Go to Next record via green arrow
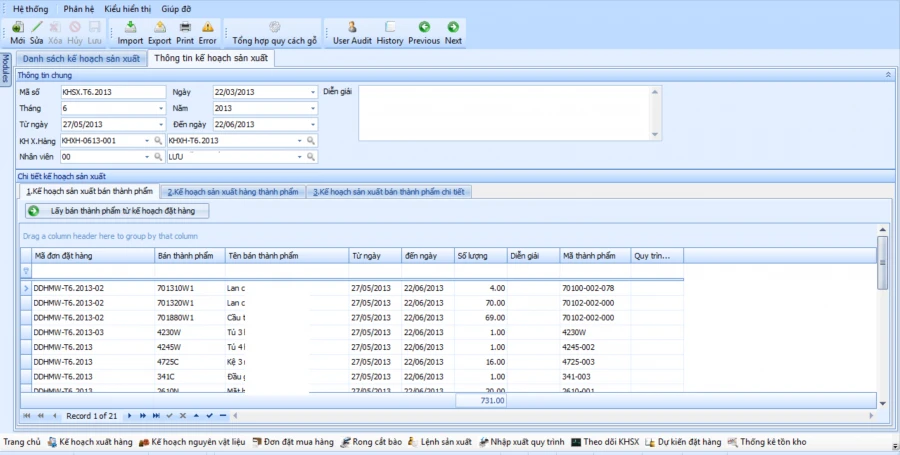 453,27
